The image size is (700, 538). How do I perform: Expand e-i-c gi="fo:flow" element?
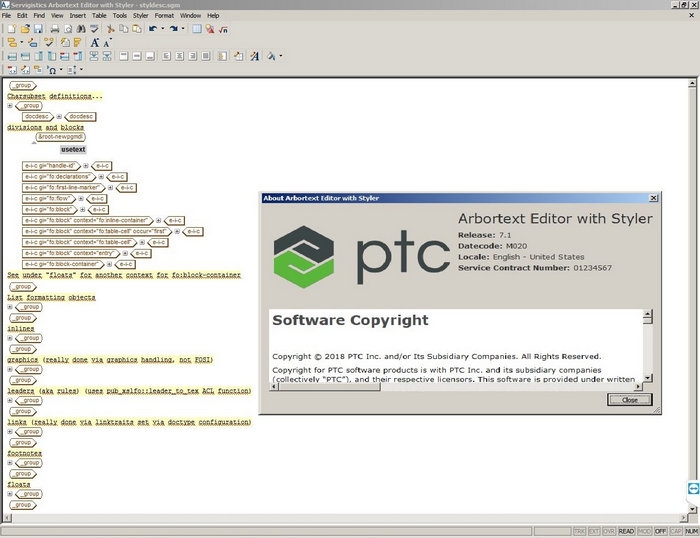[x=81, y=199]
